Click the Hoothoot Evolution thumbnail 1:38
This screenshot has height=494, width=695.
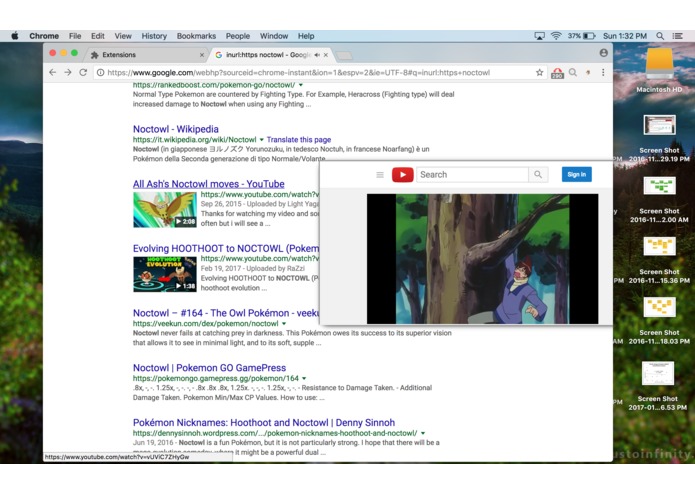165,274
